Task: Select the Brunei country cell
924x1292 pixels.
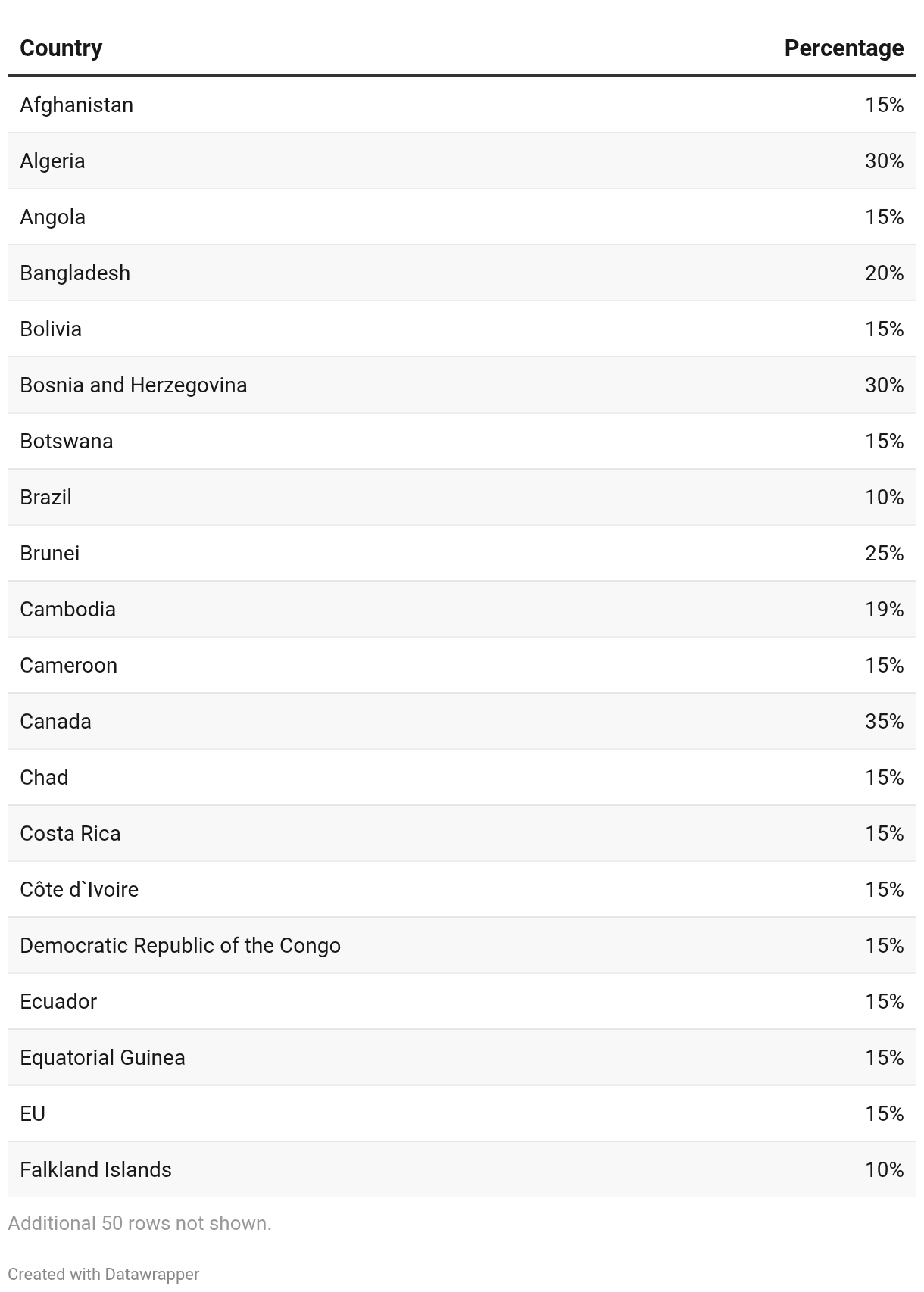Action: coord(49,554)
